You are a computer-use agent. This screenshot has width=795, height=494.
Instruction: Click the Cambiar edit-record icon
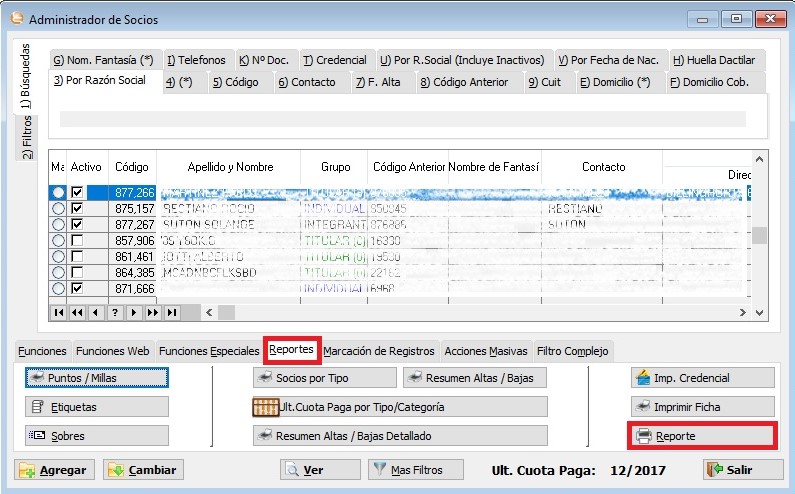tap(115, 470)
